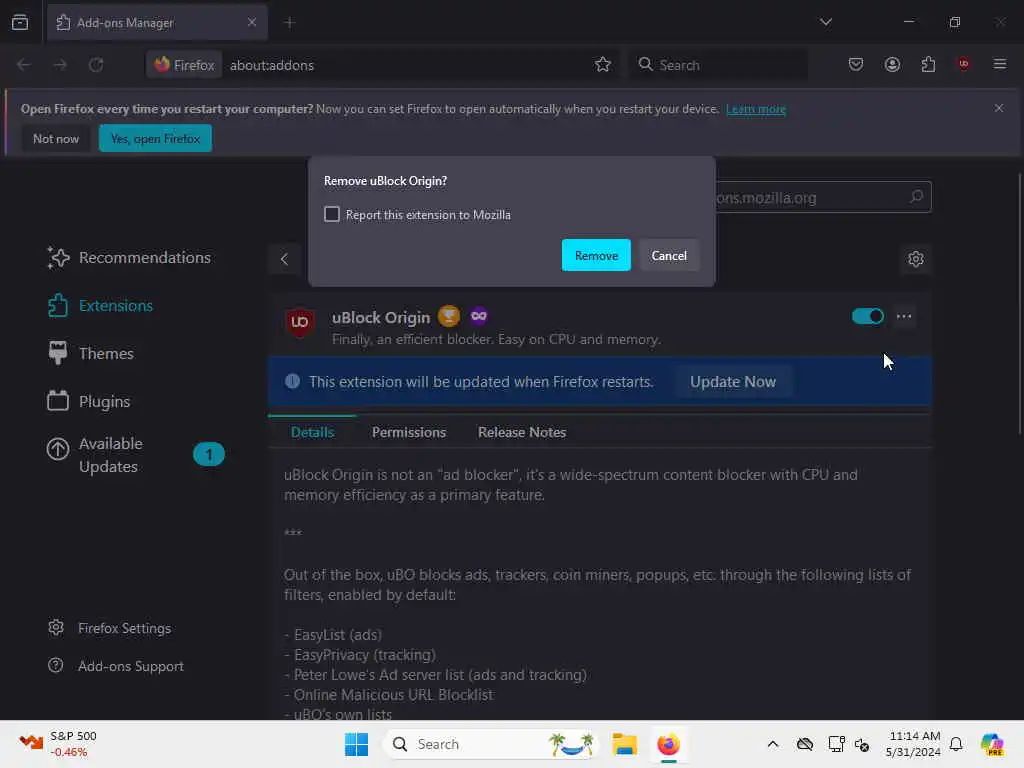The image size is (1024, 768).
Task: Open the clock showing 11:14 AM
Action: [x=913, y=744]
